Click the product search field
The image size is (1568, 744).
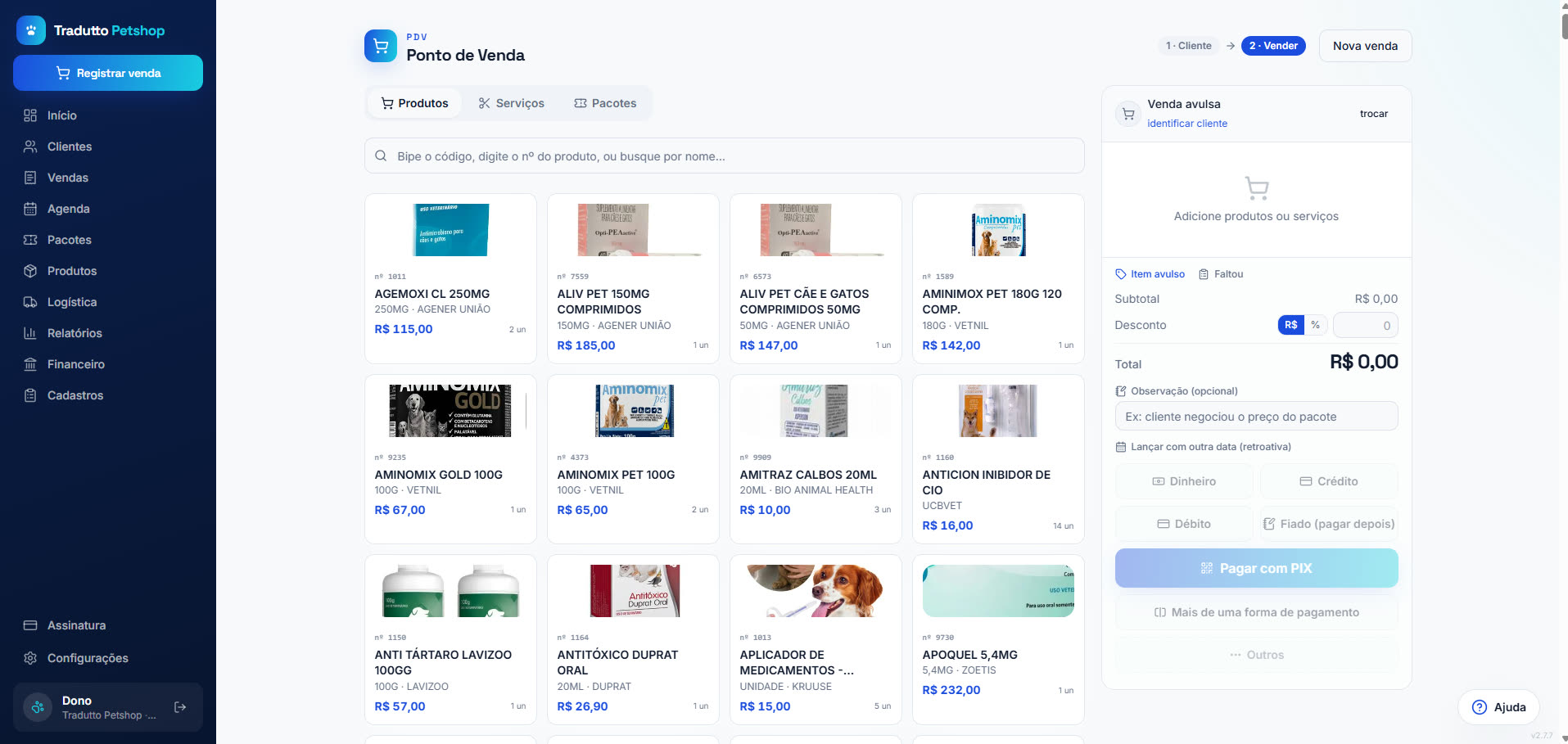tap(724, 156)
